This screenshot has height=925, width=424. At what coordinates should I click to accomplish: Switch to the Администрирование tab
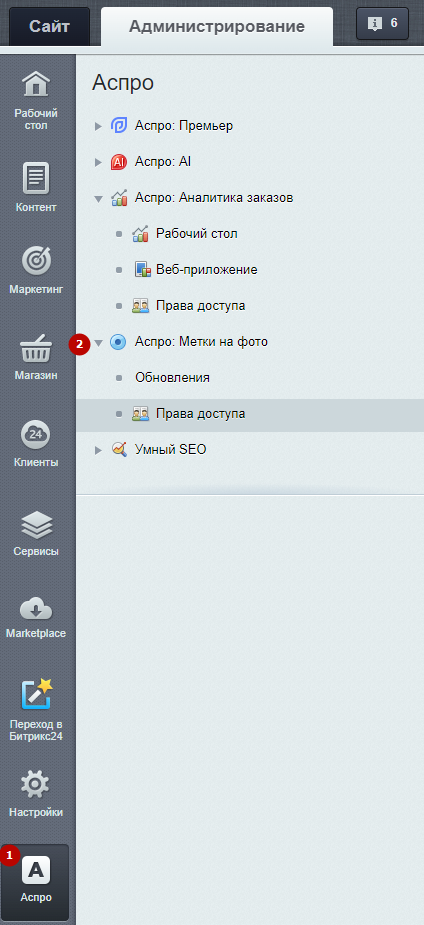click(217, 27)
